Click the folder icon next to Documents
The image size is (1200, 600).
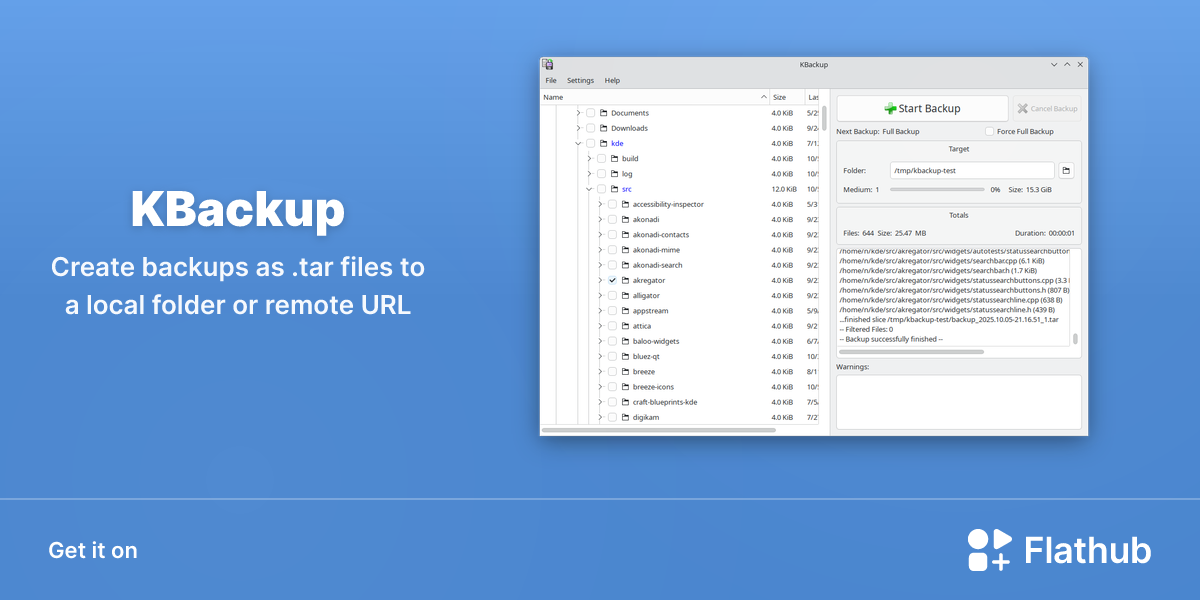tap(603, 113)
